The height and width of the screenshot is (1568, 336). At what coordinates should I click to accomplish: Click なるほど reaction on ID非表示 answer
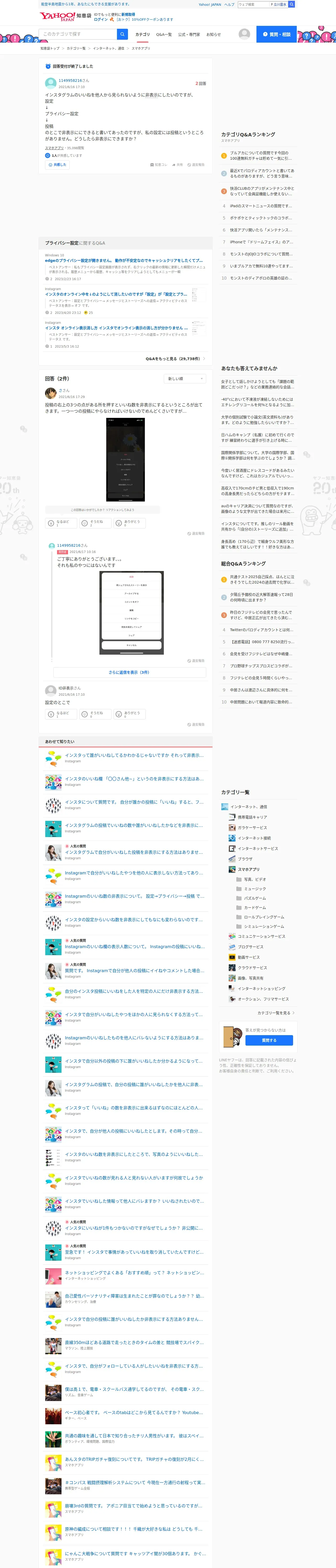pos(61,714)
